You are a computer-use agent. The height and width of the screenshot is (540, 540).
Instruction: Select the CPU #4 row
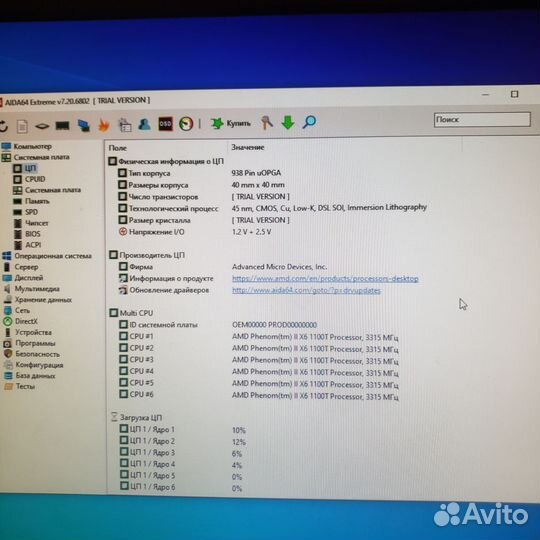pyautogui.click(x=259, y=372)
